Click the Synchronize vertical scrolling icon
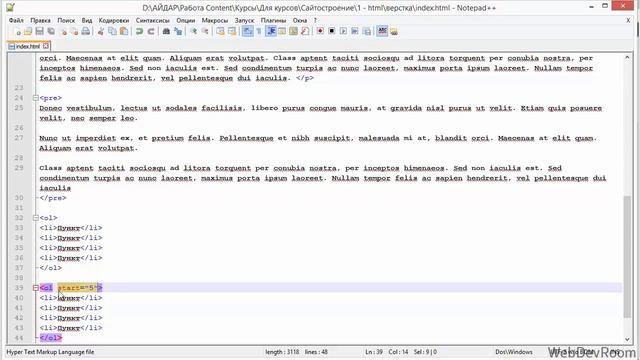Screen dimensions: 640x360 pos(220,31)
